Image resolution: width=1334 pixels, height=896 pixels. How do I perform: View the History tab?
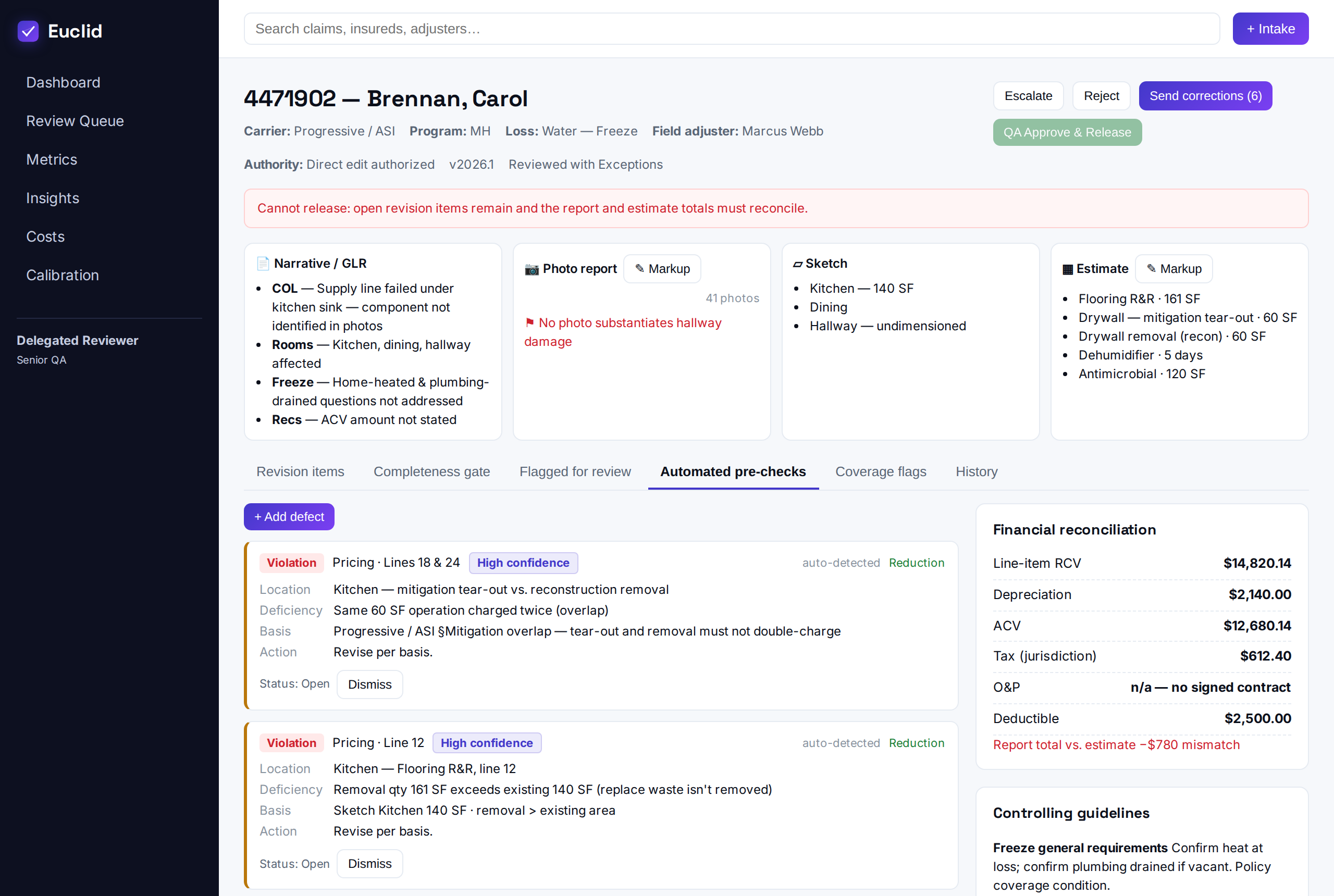[x=976, y=471]
